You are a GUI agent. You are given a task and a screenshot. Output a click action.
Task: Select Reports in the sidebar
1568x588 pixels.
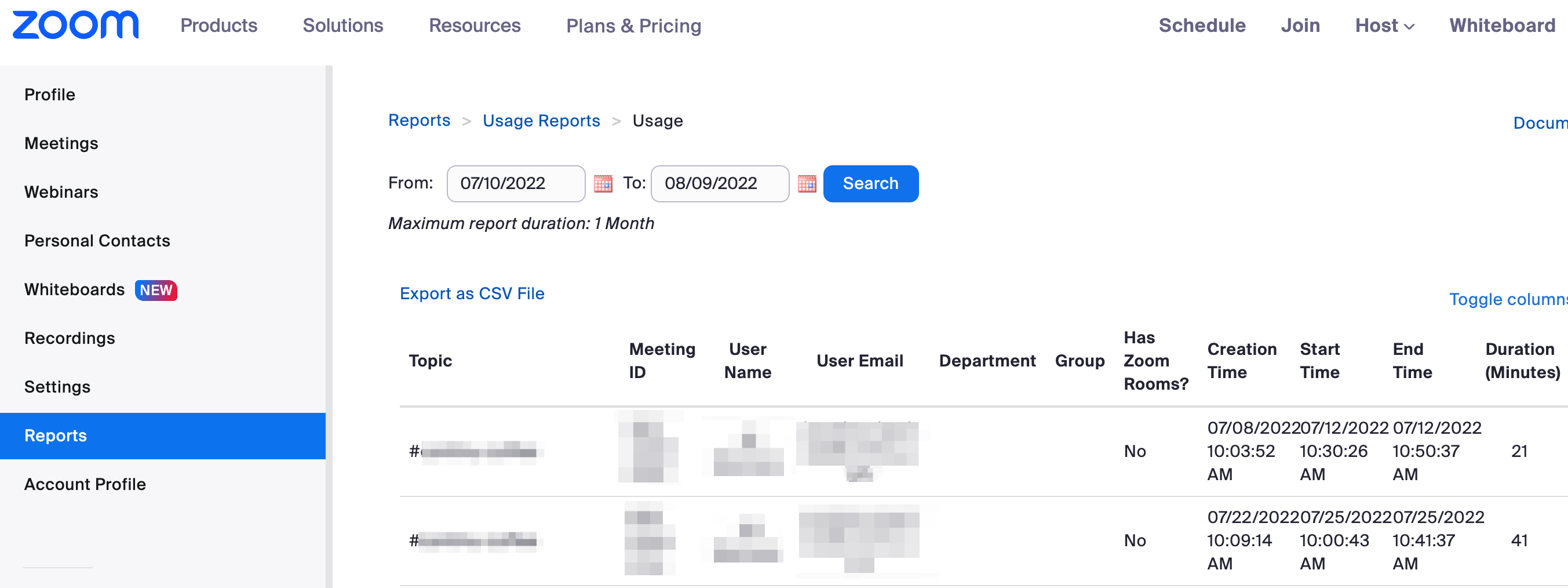pos(162,435)
